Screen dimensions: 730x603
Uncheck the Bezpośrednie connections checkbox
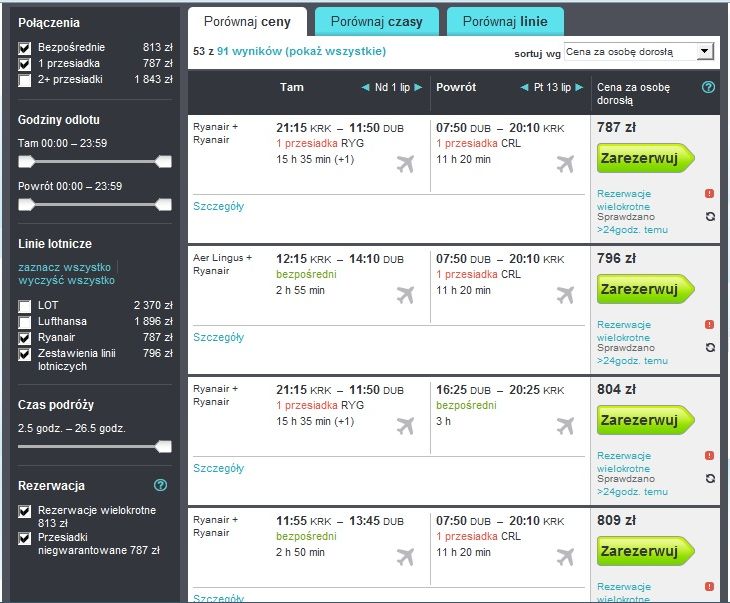25,48
